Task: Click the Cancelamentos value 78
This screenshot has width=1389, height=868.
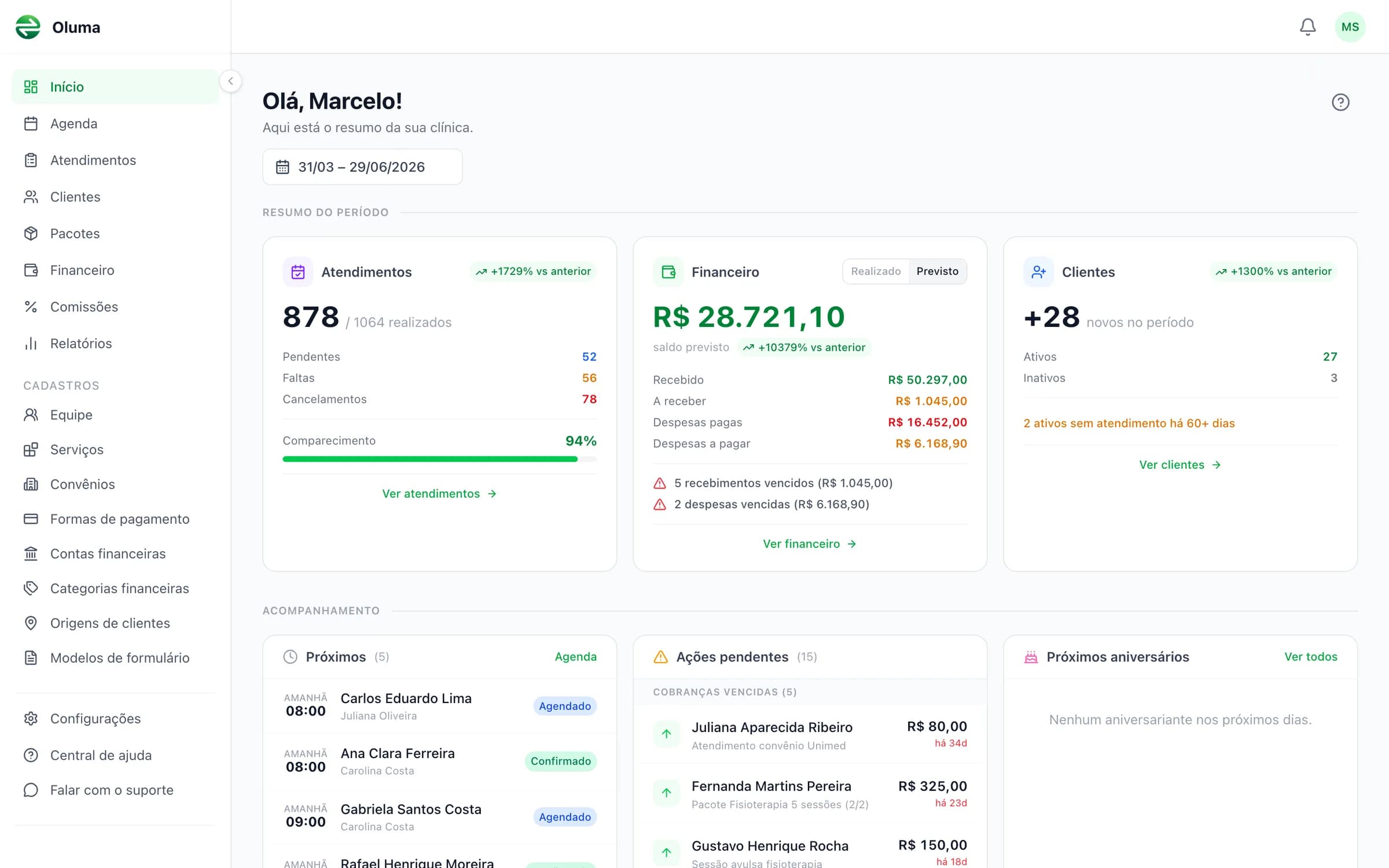Action: click(589, 399)
